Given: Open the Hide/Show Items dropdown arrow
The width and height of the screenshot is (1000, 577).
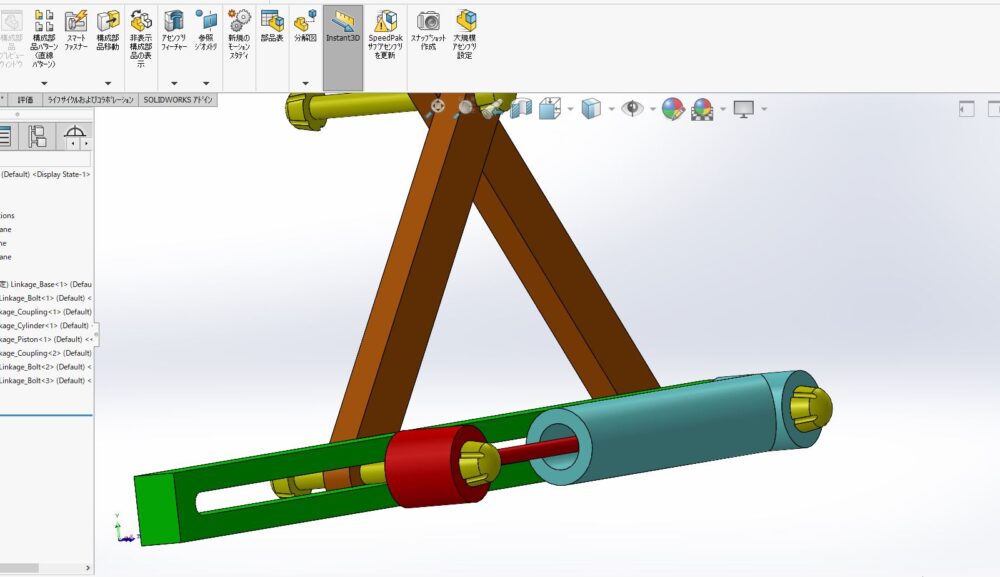Looking at the screenshot, I should tap(652, 109).
